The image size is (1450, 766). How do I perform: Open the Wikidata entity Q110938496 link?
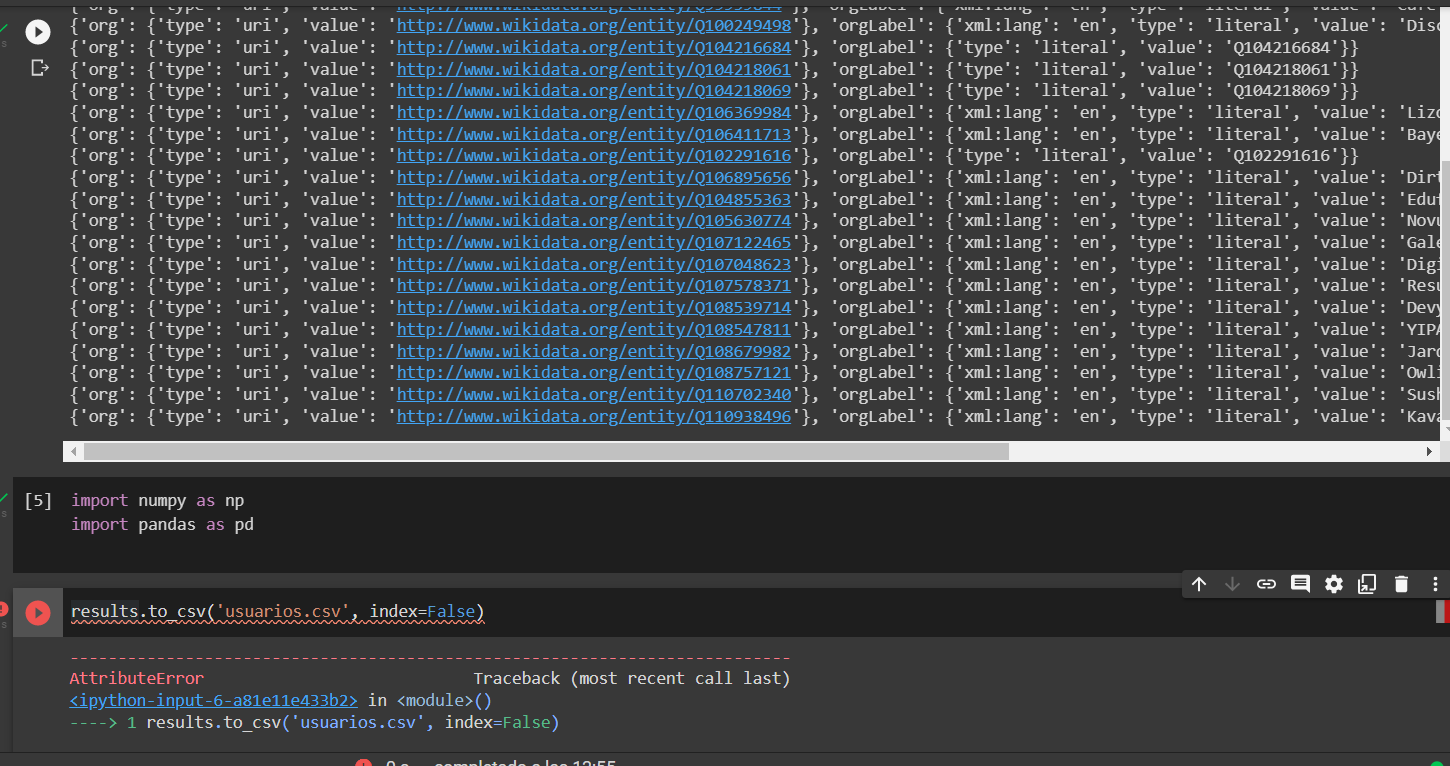pyautogui.click(x=594, y=416)
